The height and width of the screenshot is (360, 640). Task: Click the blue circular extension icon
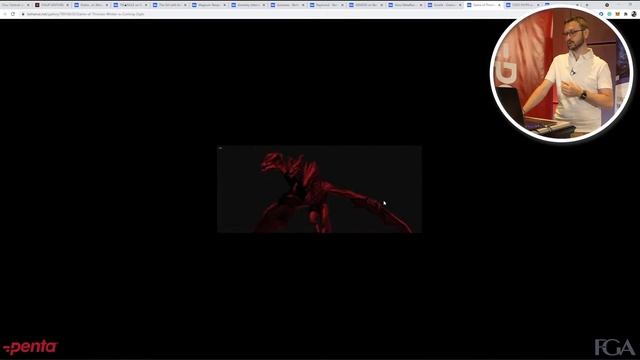tap(601, 14)
